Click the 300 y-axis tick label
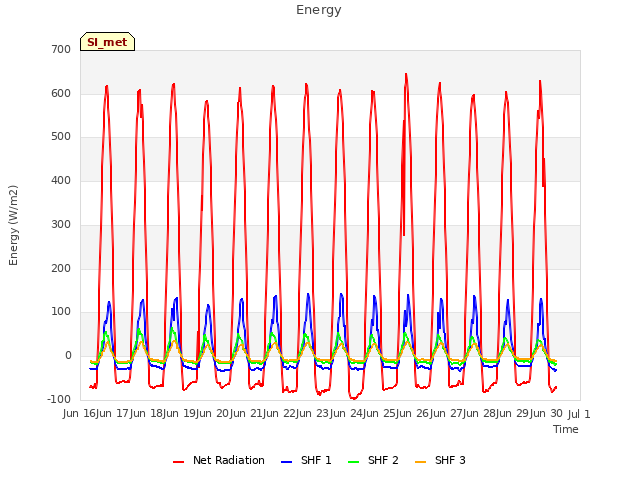The width and height of the screenshot is (640, 480). (x=61, y=224)
